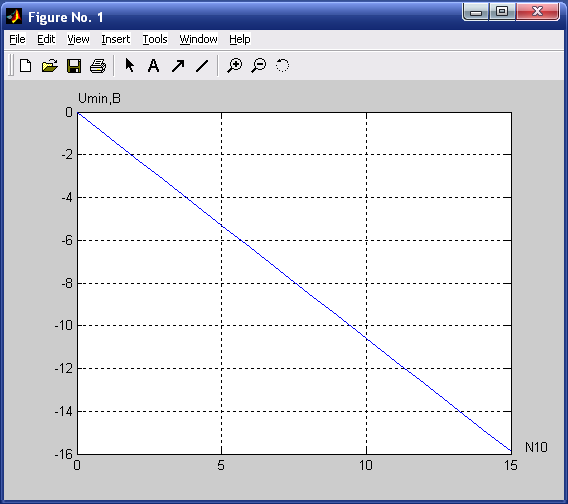Image resolution: width=568 pixels, height=504 pixels.
Task: Open the Edit menu
Action: pyautogui.click(x=46, y=39)
